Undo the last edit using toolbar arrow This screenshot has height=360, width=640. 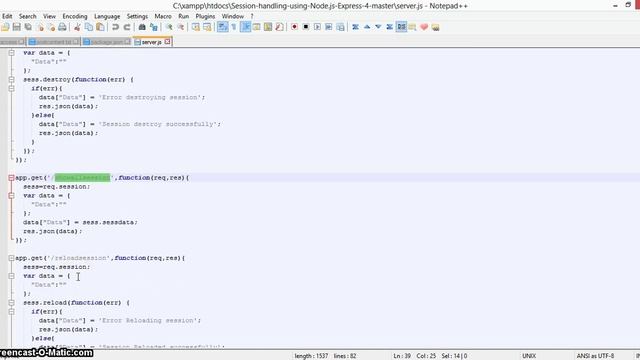[116, 27]
